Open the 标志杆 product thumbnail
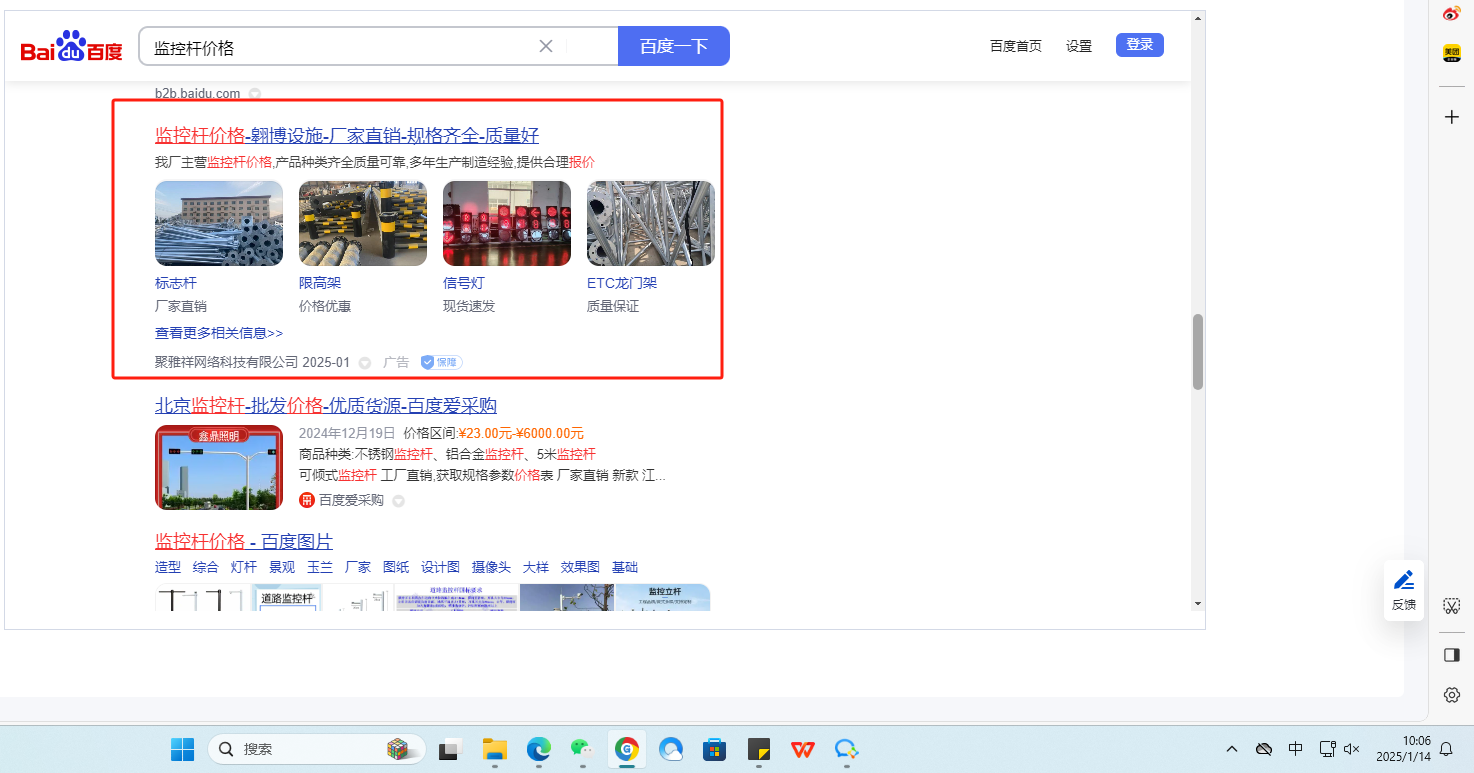The height and width of the screenshot is (773, 1474). click(219, 223)
